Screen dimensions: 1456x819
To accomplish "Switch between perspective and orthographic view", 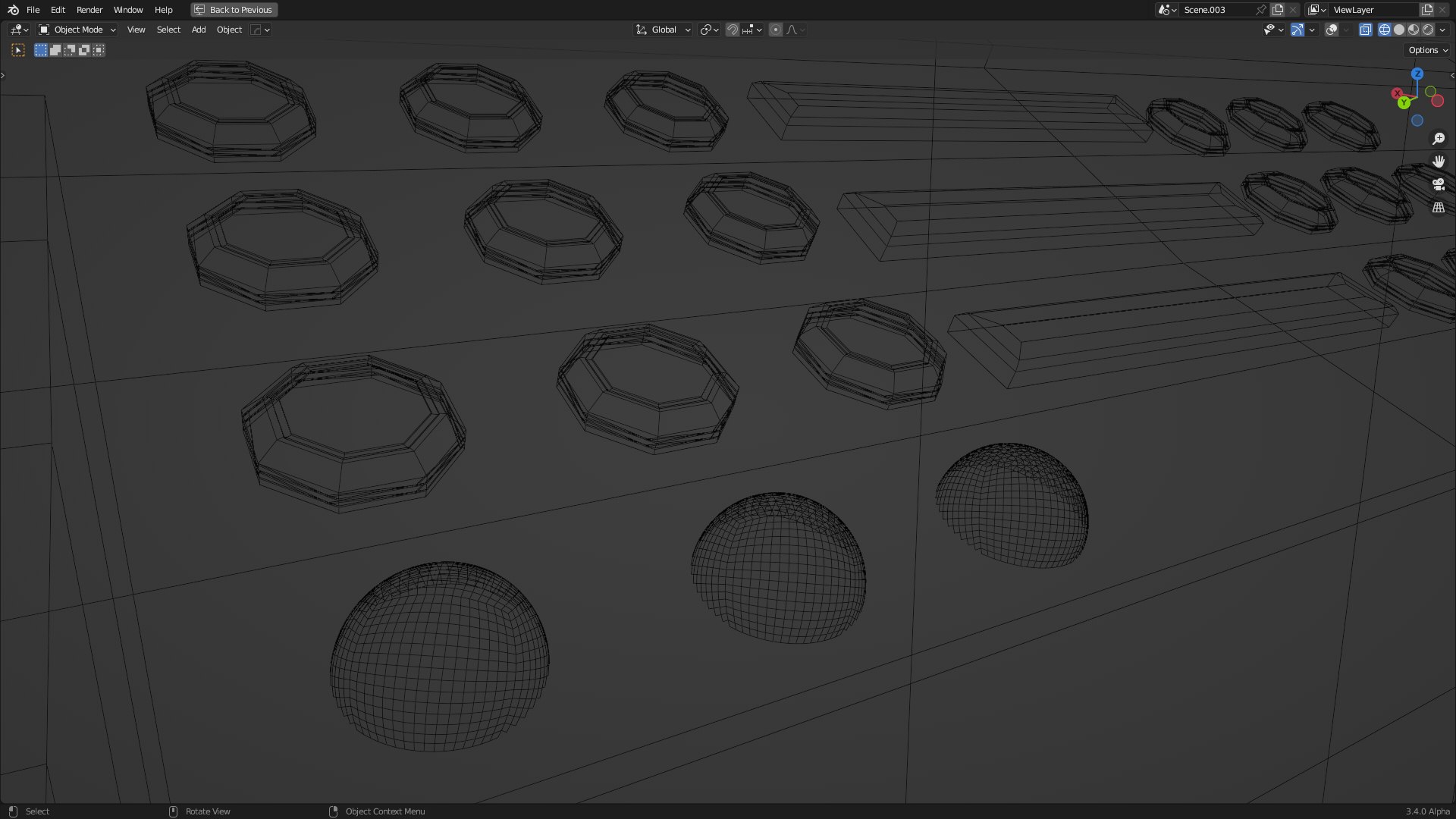I will [x=1438, y=207].
